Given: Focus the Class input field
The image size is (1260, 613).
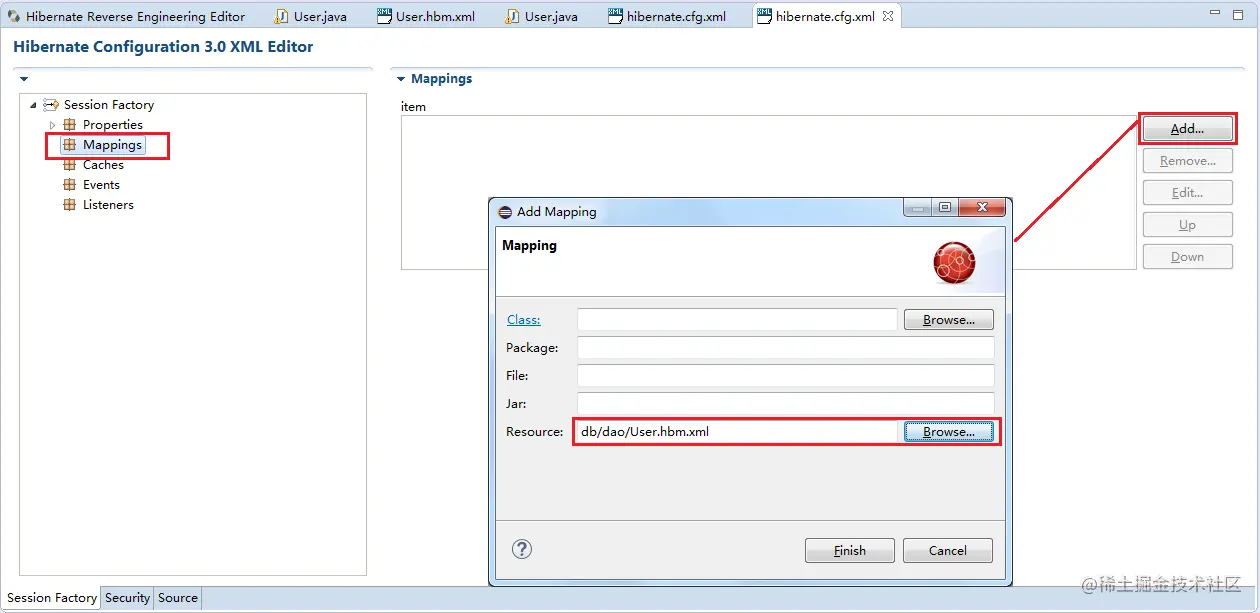Looking at the screenshot, I should pos(738,320).
